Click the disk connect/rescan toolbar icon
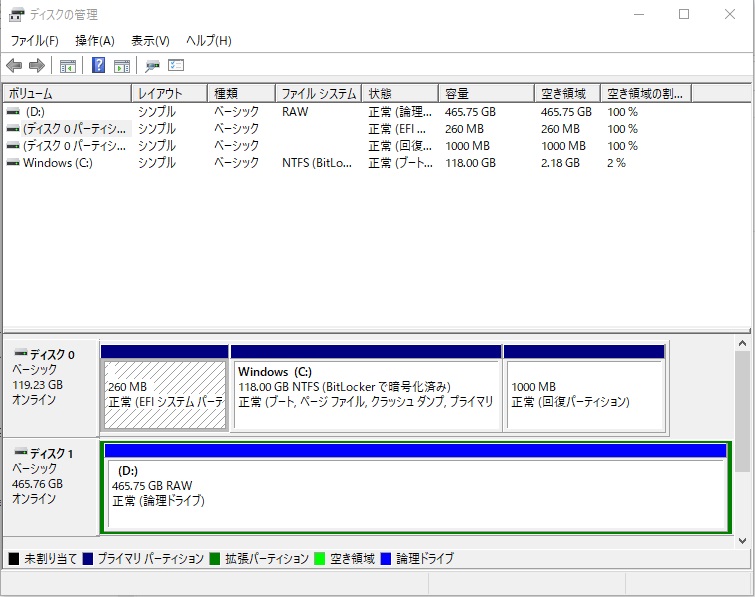Image resolution: width=755 pixels, height=597 pixels. pos(152,66)
